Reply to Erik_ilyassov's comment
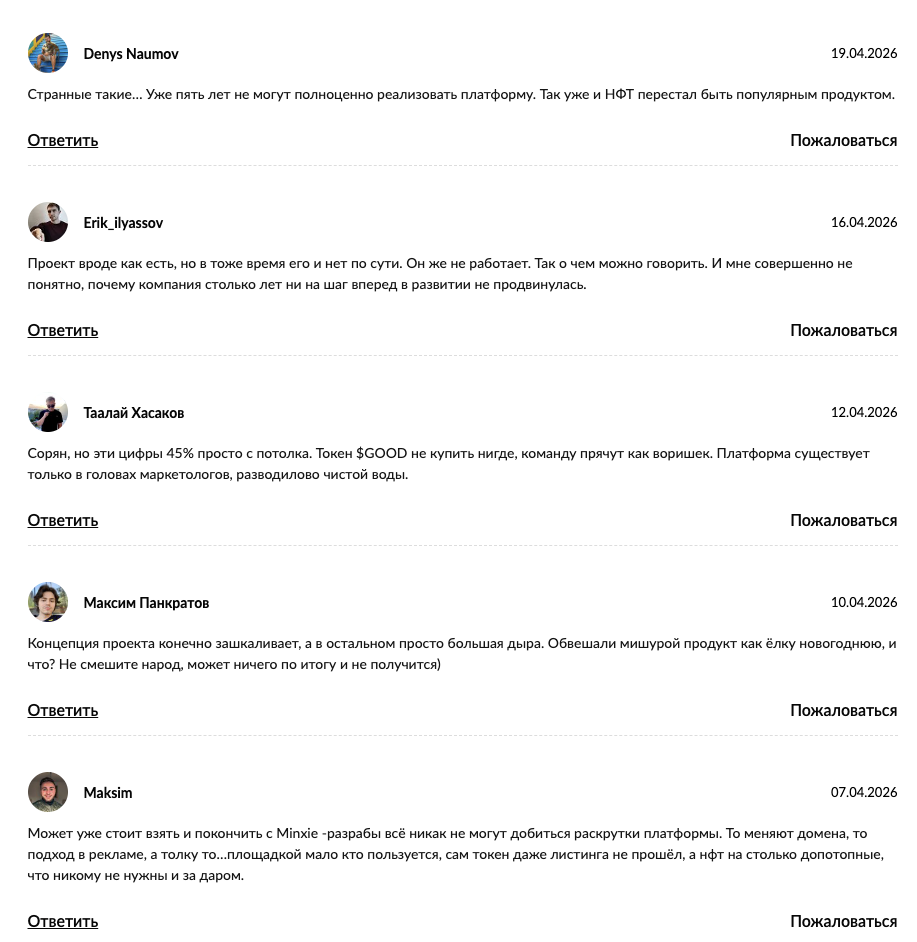The height and width of the screenshot is (942, 917). 62,330
